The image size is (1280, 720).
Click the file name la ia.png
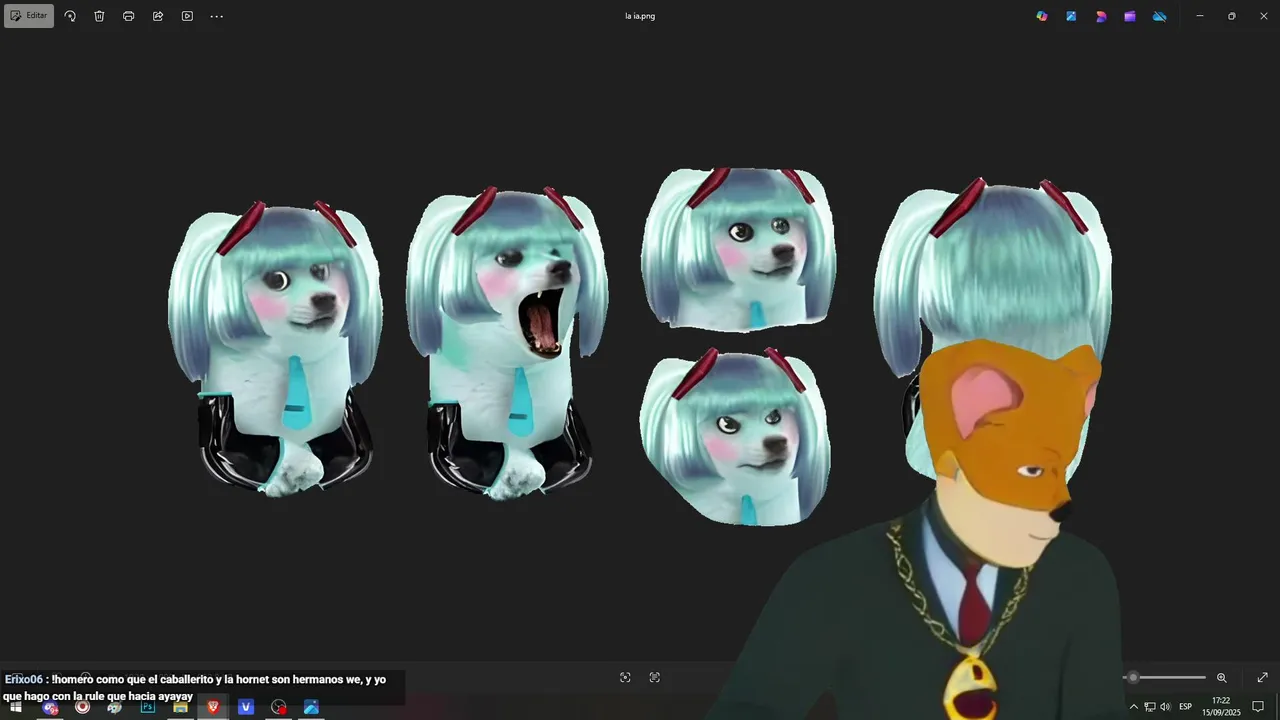coord(640,16)
